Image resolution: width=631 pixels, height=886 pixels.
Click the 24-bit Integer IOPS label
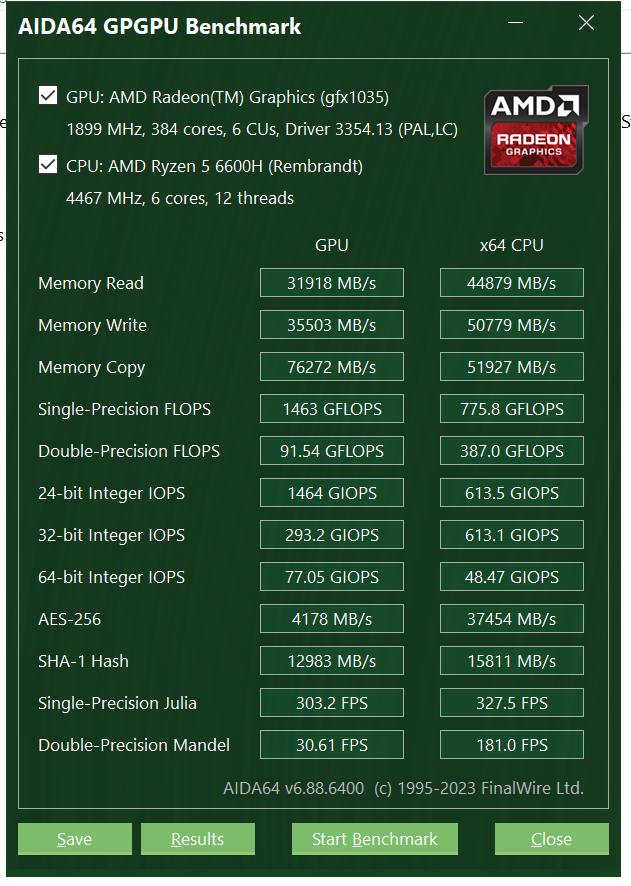point(111,493)
